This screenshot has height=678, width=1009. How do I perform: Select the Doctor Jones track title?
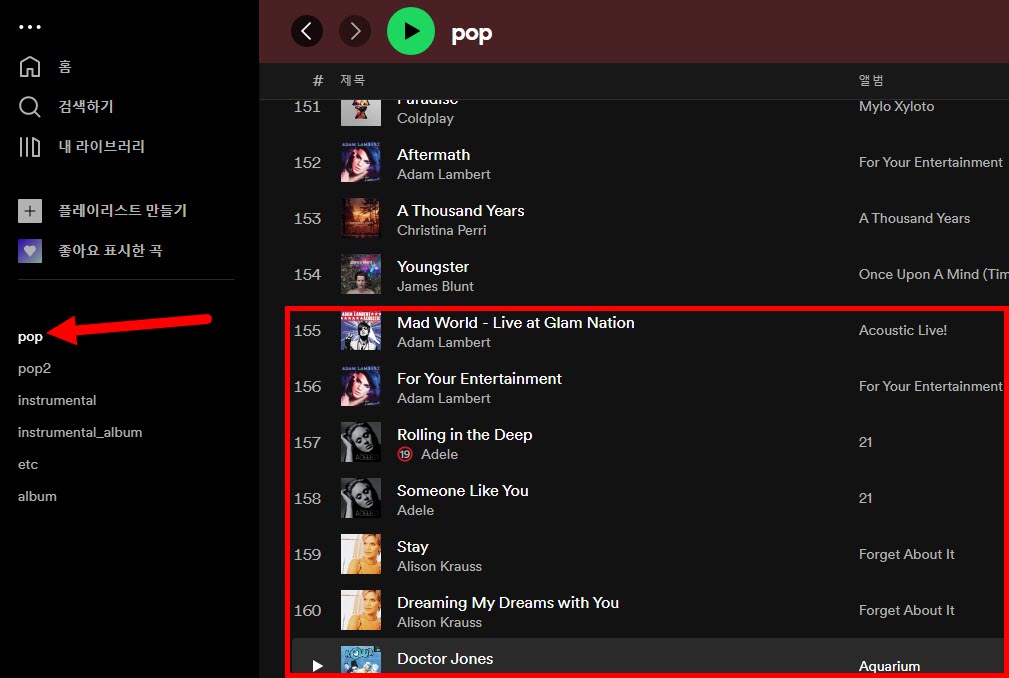pyautogui.click(x=445, y=659)
